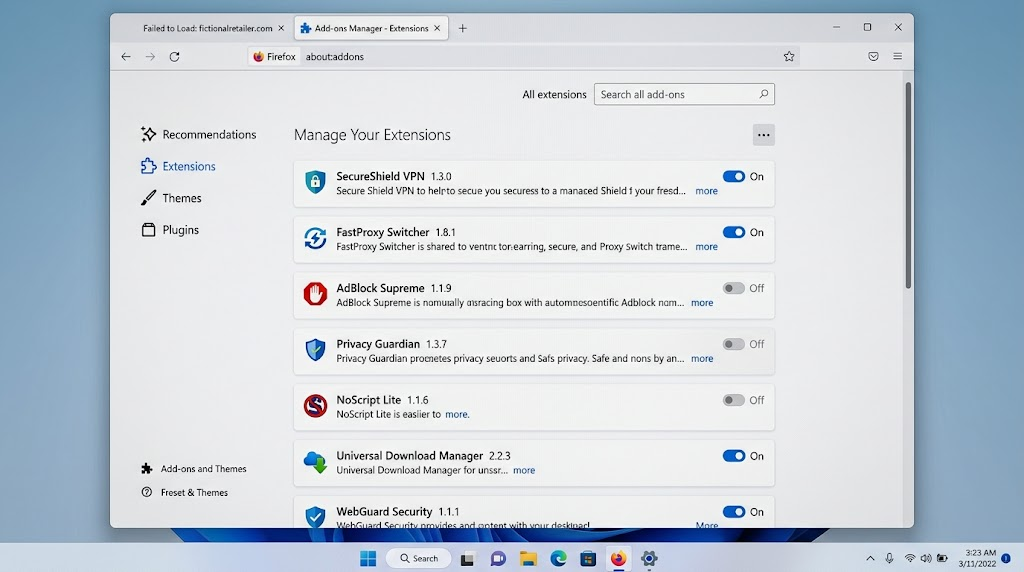This screenshot has height=572, width=1024.
Task: Disable the SecureShield VPN toggle
Action: (x=733, y=176)
